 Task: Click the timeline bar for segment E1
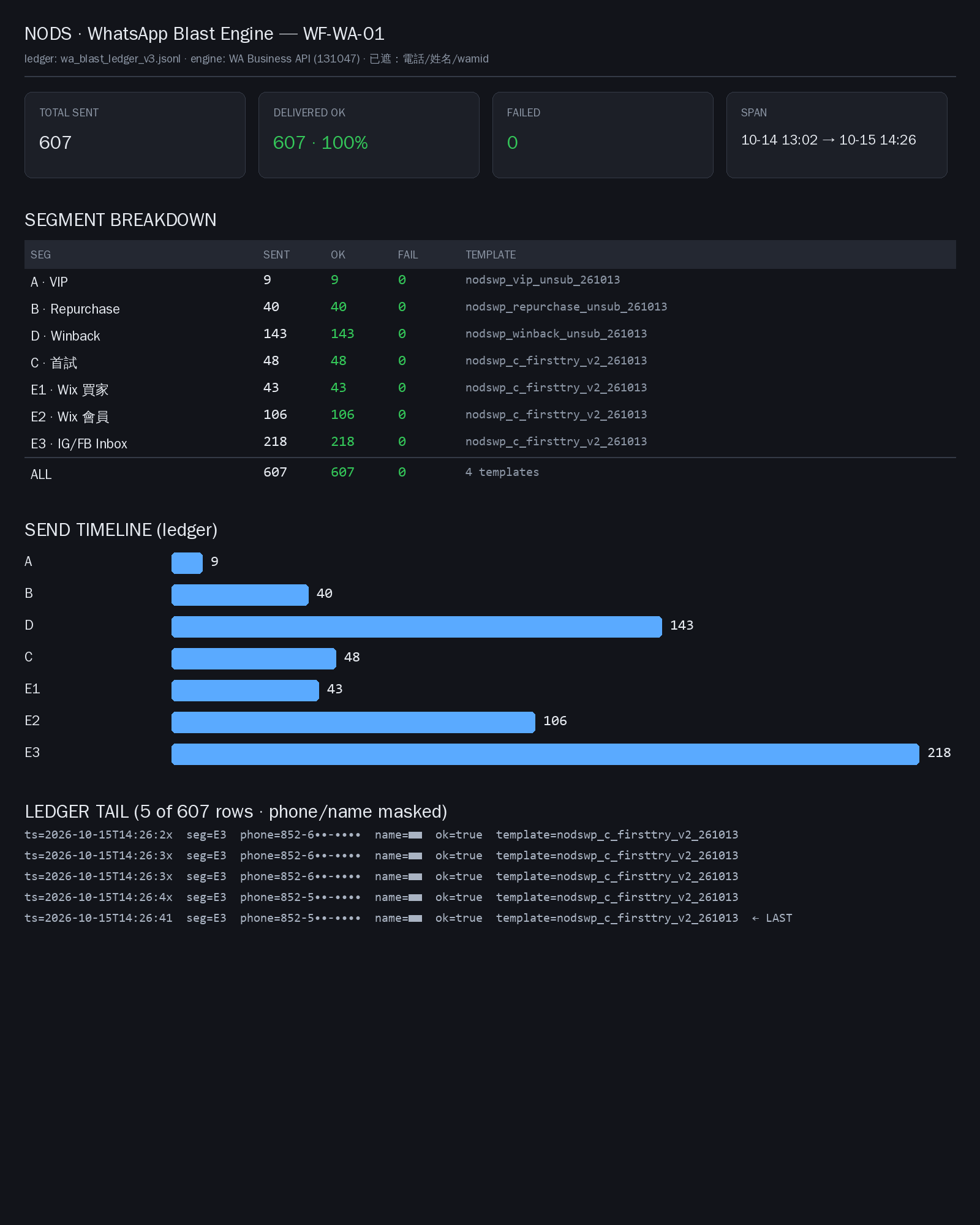click(x=245, y=690)
